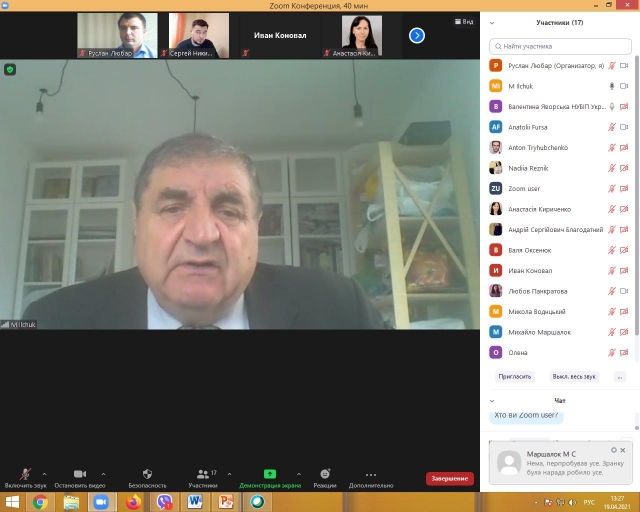Image resolution: width=640 pixels, height=512 pixels.
Task: Show next video thumbnails with blue arrow
Action: coord(417,36)
